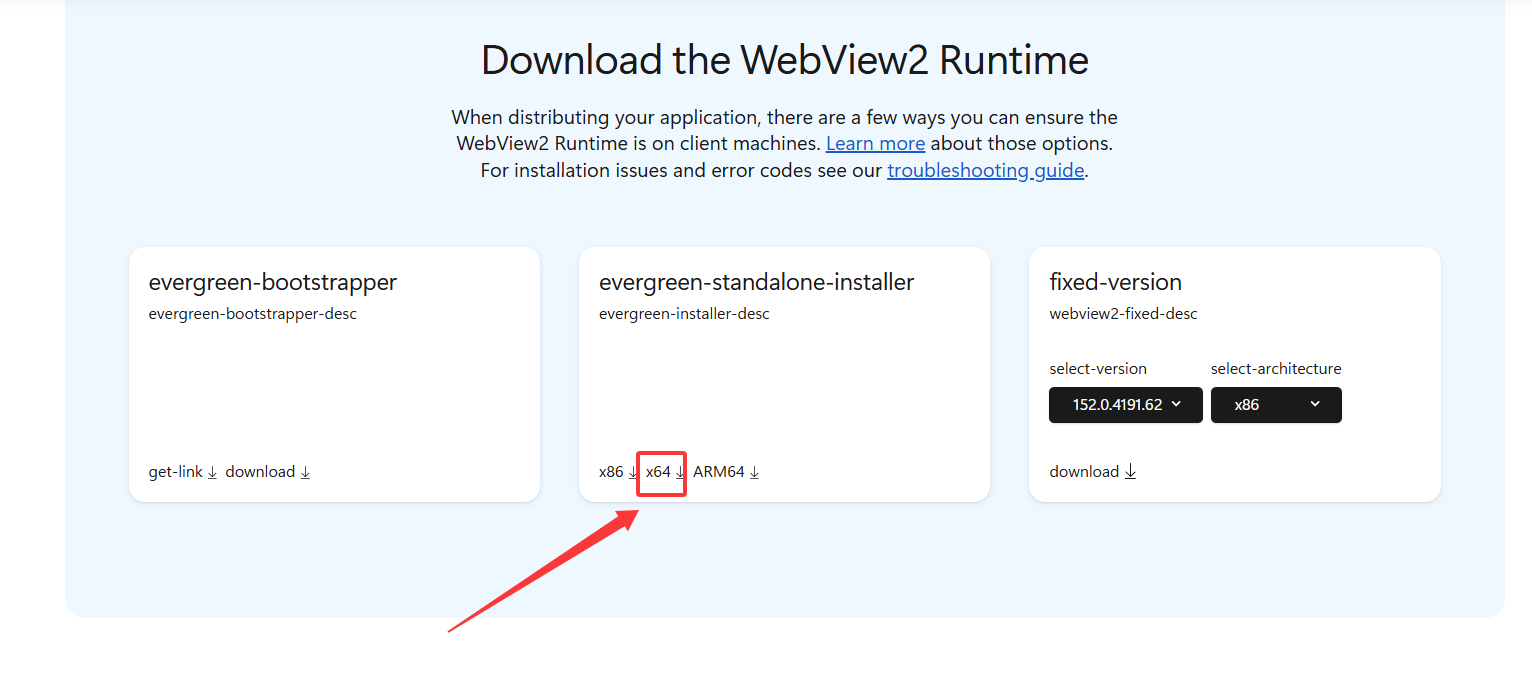Viewport: 1532px width, 681px height.
Task: Click download in evergreen-bootstrapper card
Action: coord(268,472)
